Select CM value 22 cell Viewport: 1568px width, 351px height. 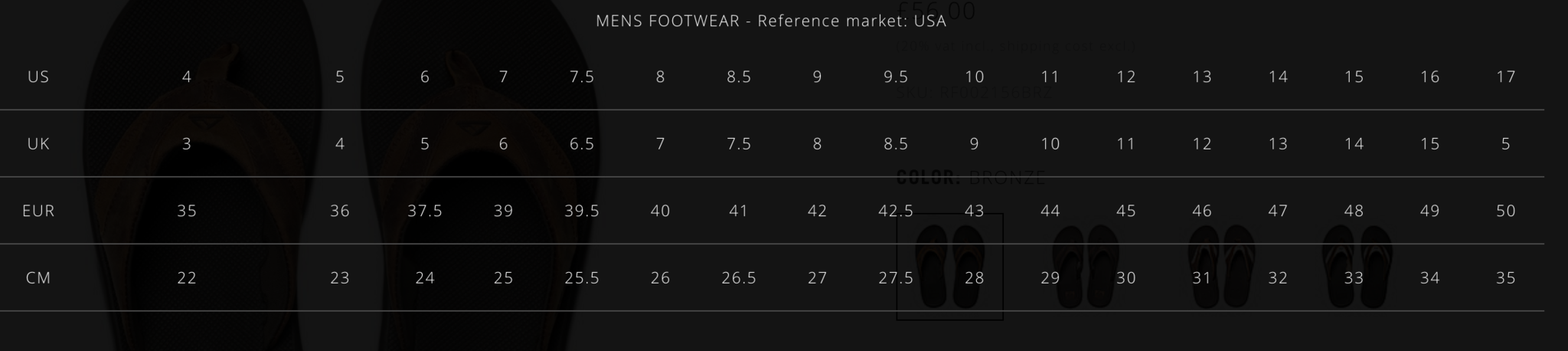tap(187, 278)
